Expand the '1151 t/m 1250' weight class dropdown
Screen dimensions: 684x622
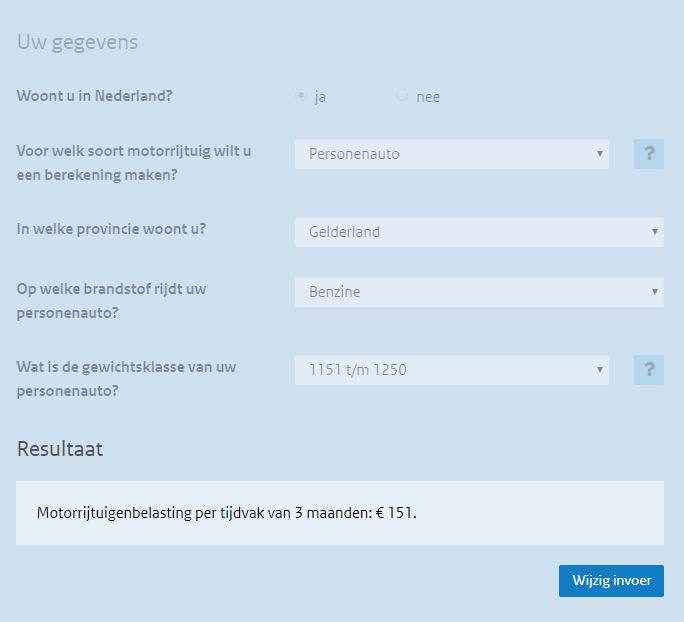tap(451, 370)
